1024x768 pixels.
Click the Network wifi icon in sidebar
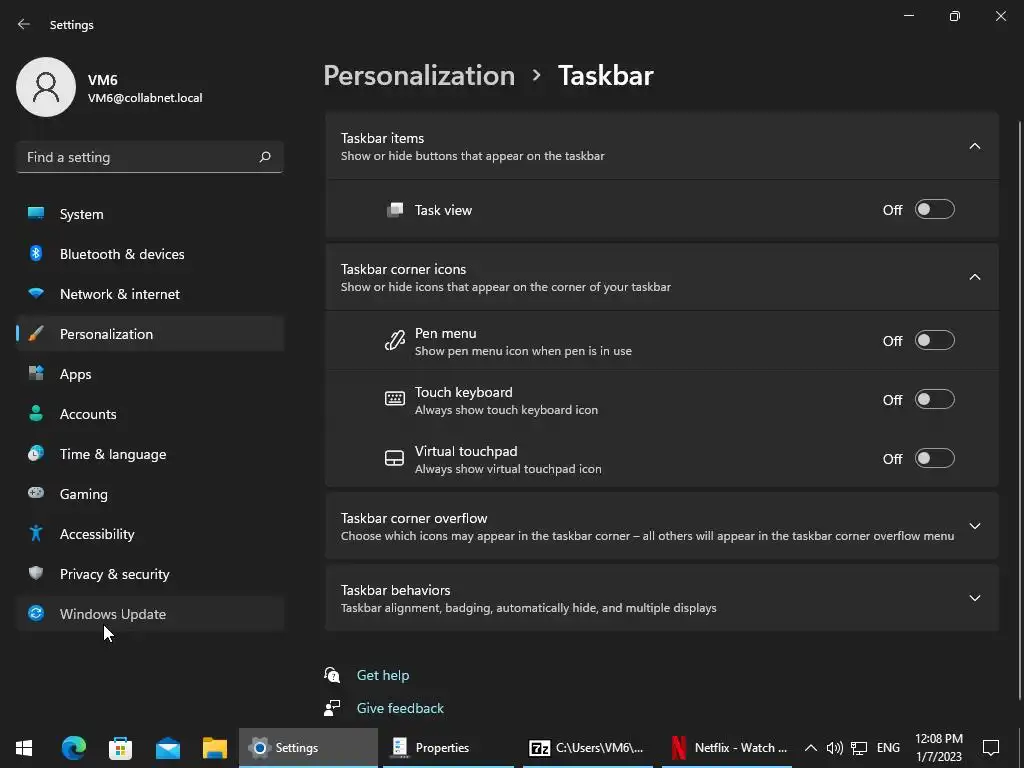pyautogui.click(x=36, y=293)
